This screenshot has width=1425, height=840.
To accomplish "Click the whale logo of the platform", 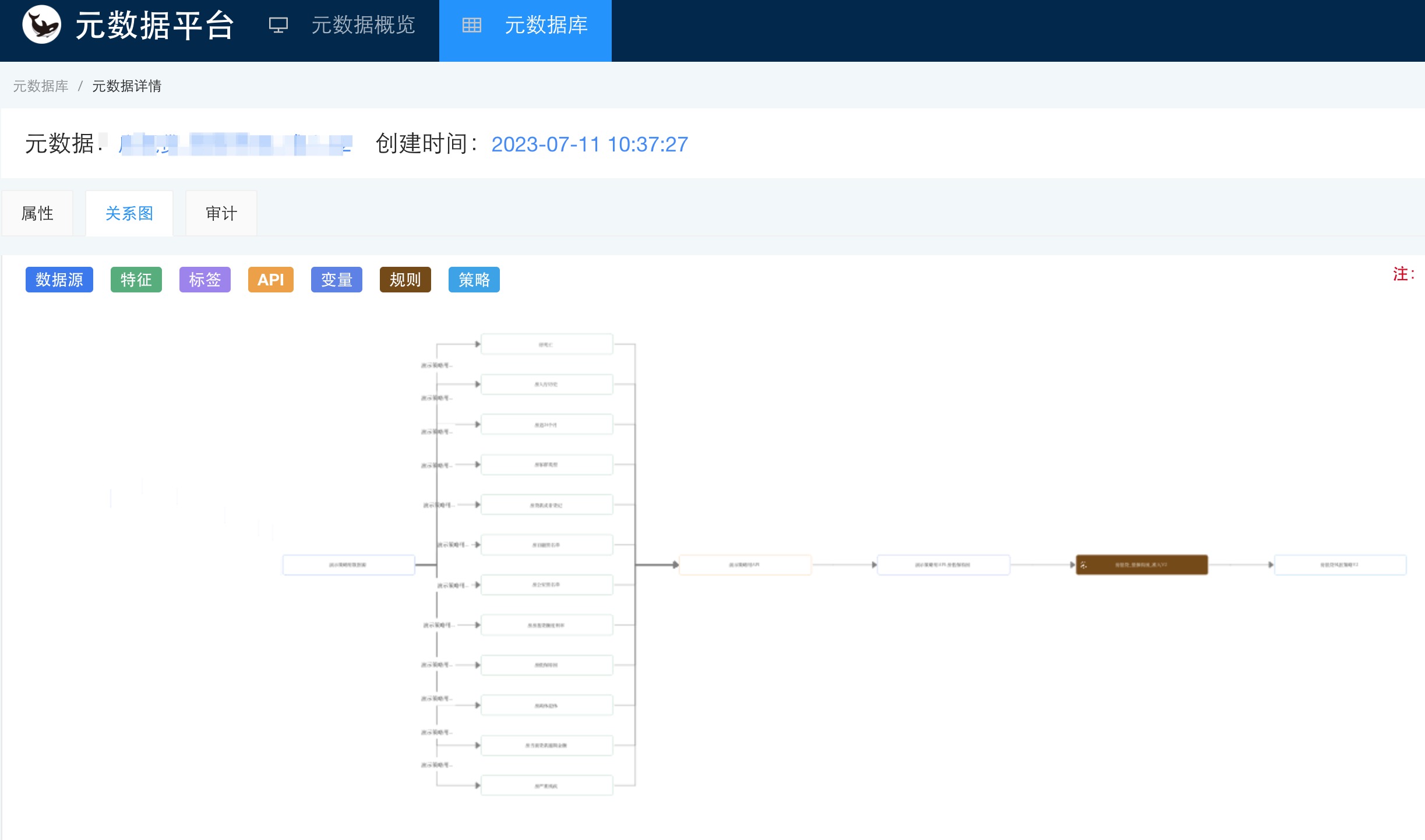I will coord(41,24).
